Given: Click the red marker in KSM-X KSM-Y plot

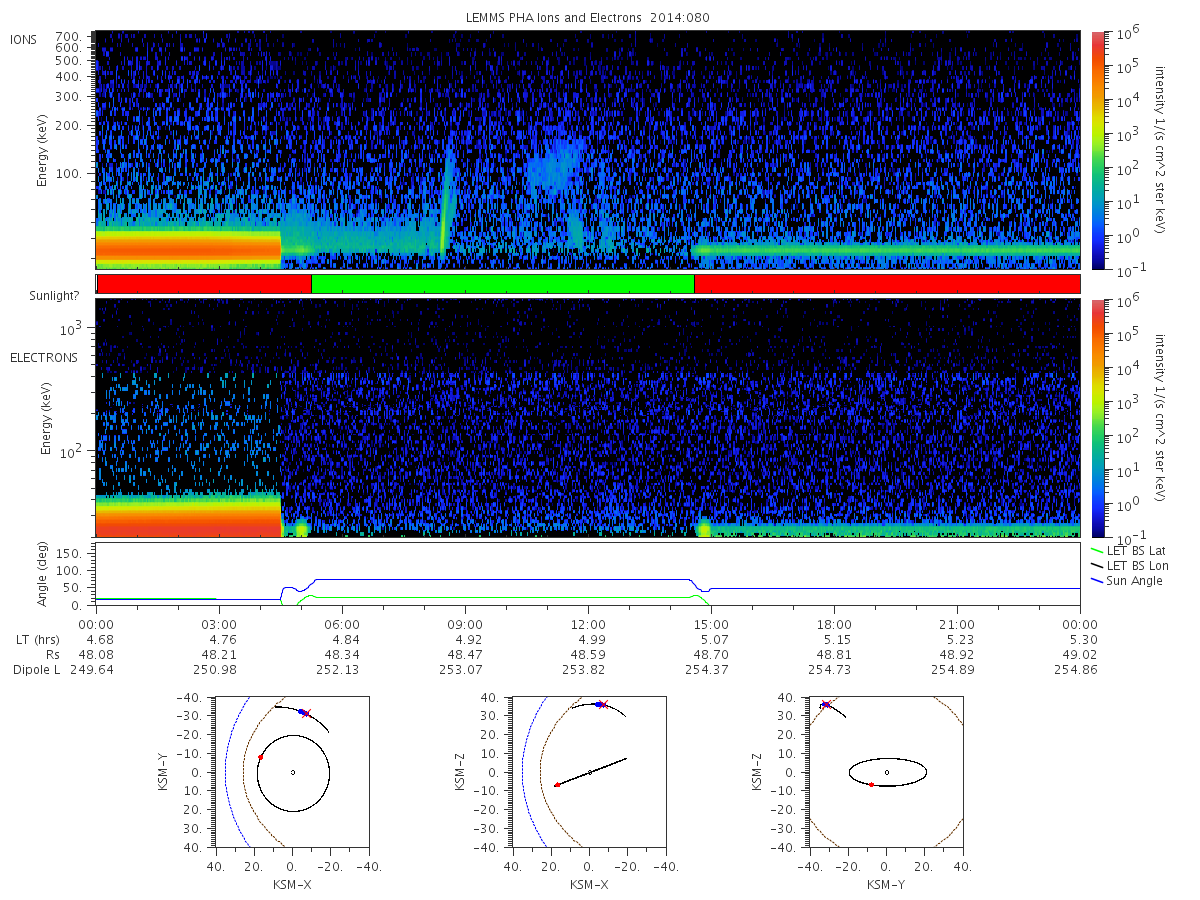Looking at the screenshot, I should click(260, 757).
